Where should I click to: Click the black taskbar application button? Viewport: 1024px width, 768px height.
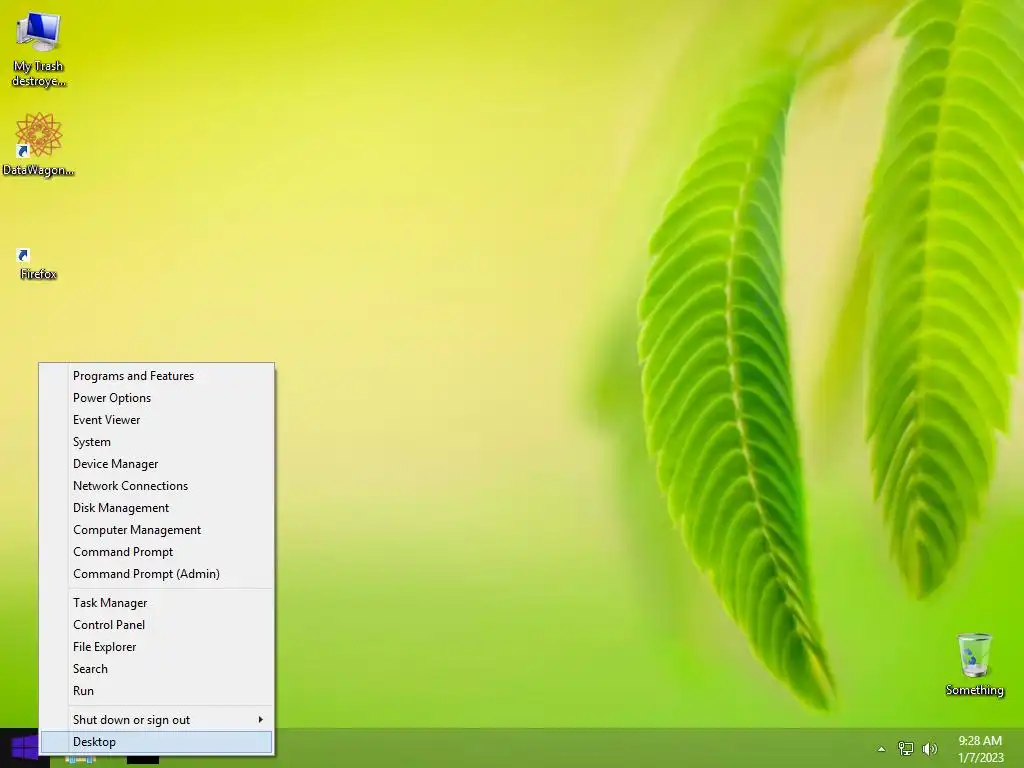(143, 760)
